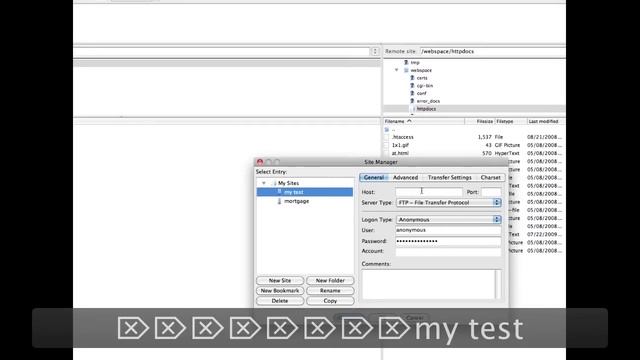
Task: Click the New Folder button
Action: [330, 281]
